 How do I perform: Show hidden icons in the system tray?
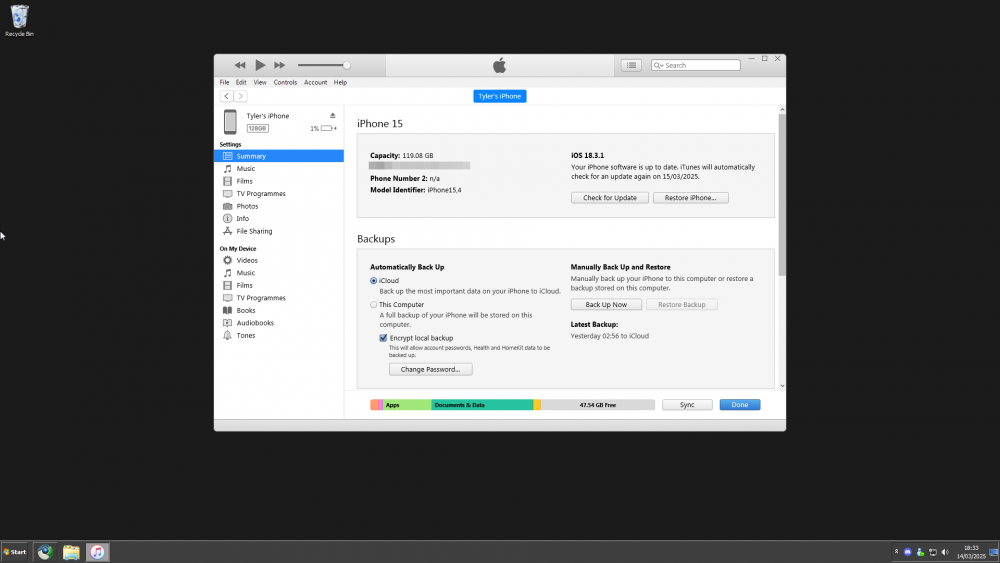coord(895,552)
